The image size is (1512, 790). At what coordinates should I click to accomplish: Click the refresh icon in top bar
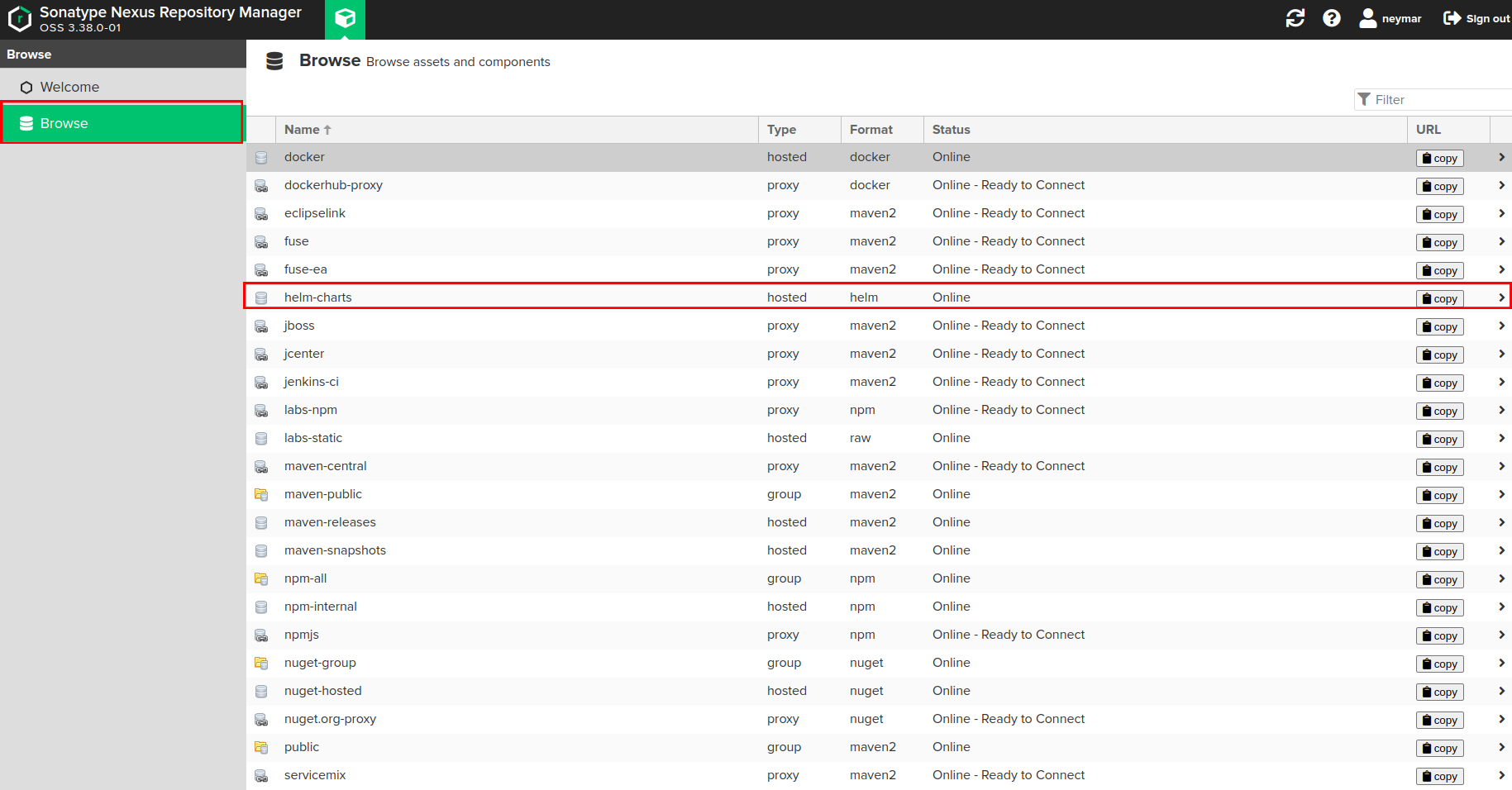pos(1295,18)
